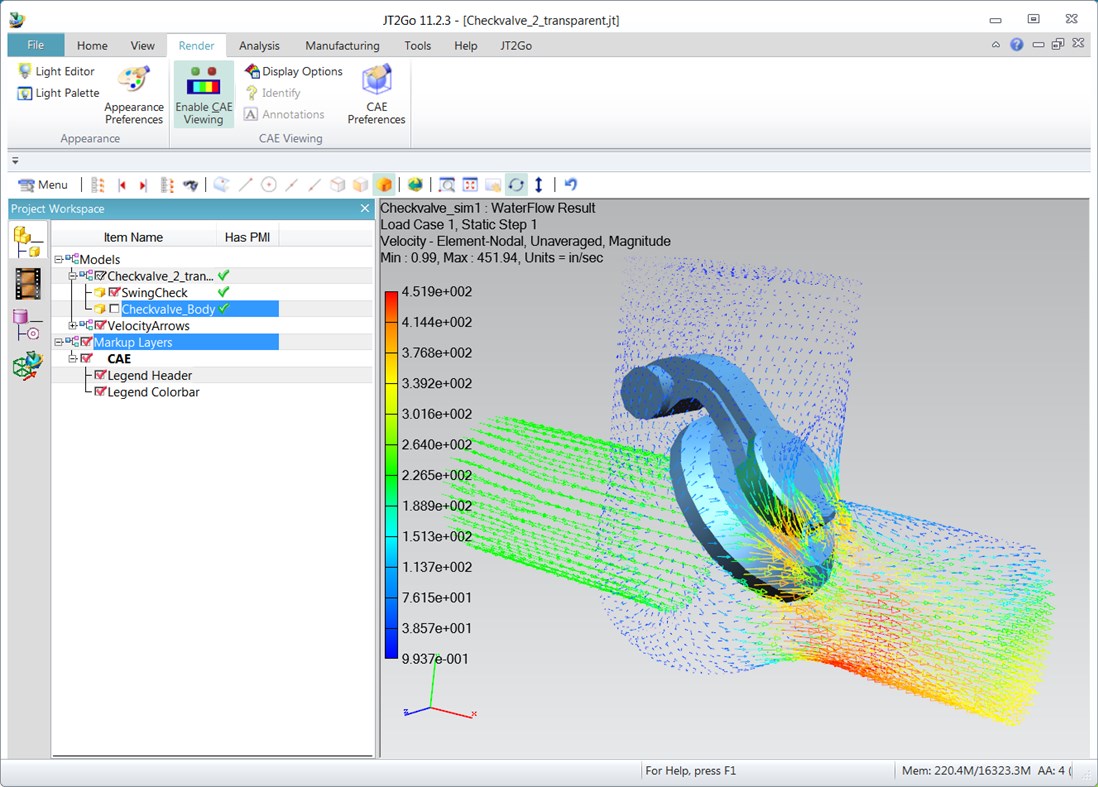Select the film strip panel icon in sidebar
This screenshot has width=1098, height=787.
coord(27,283)
